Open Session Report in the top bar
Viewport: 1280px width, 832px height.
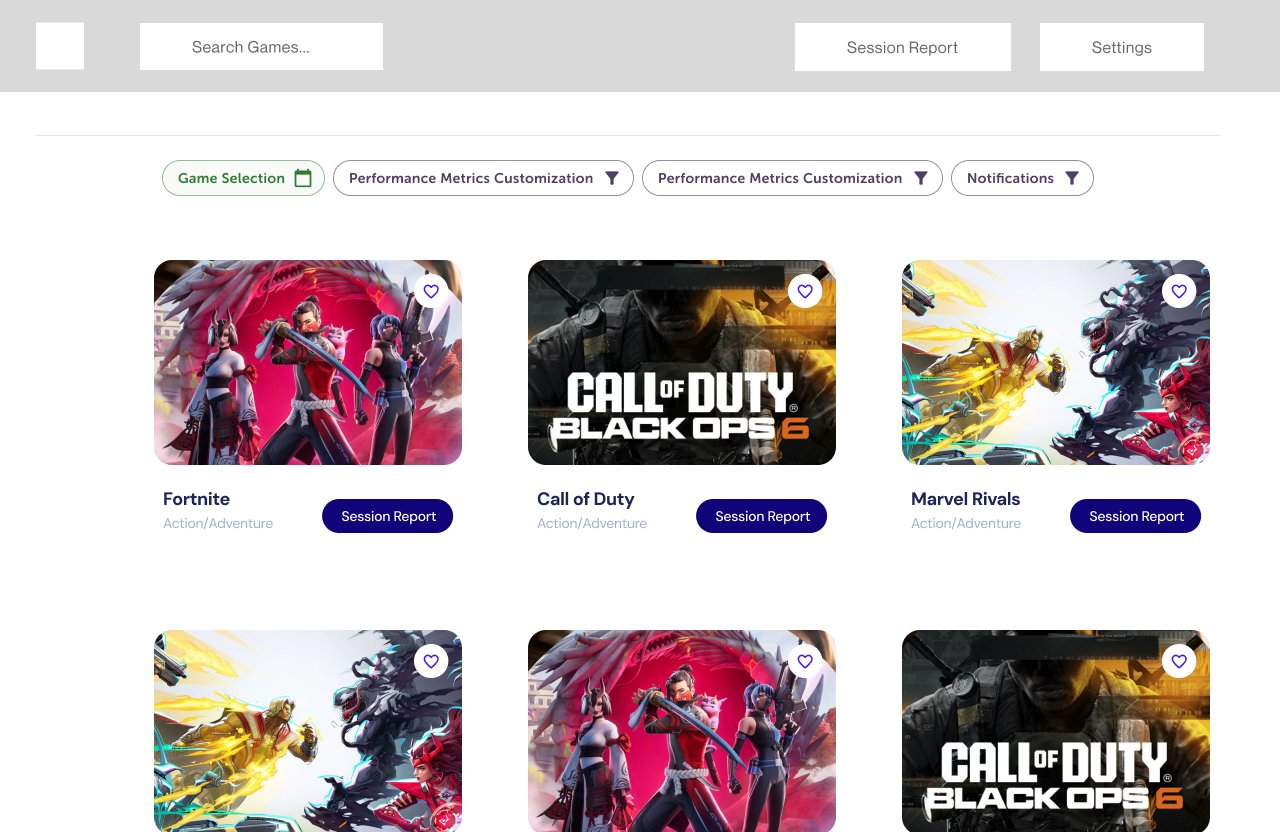tap(902, 47)
